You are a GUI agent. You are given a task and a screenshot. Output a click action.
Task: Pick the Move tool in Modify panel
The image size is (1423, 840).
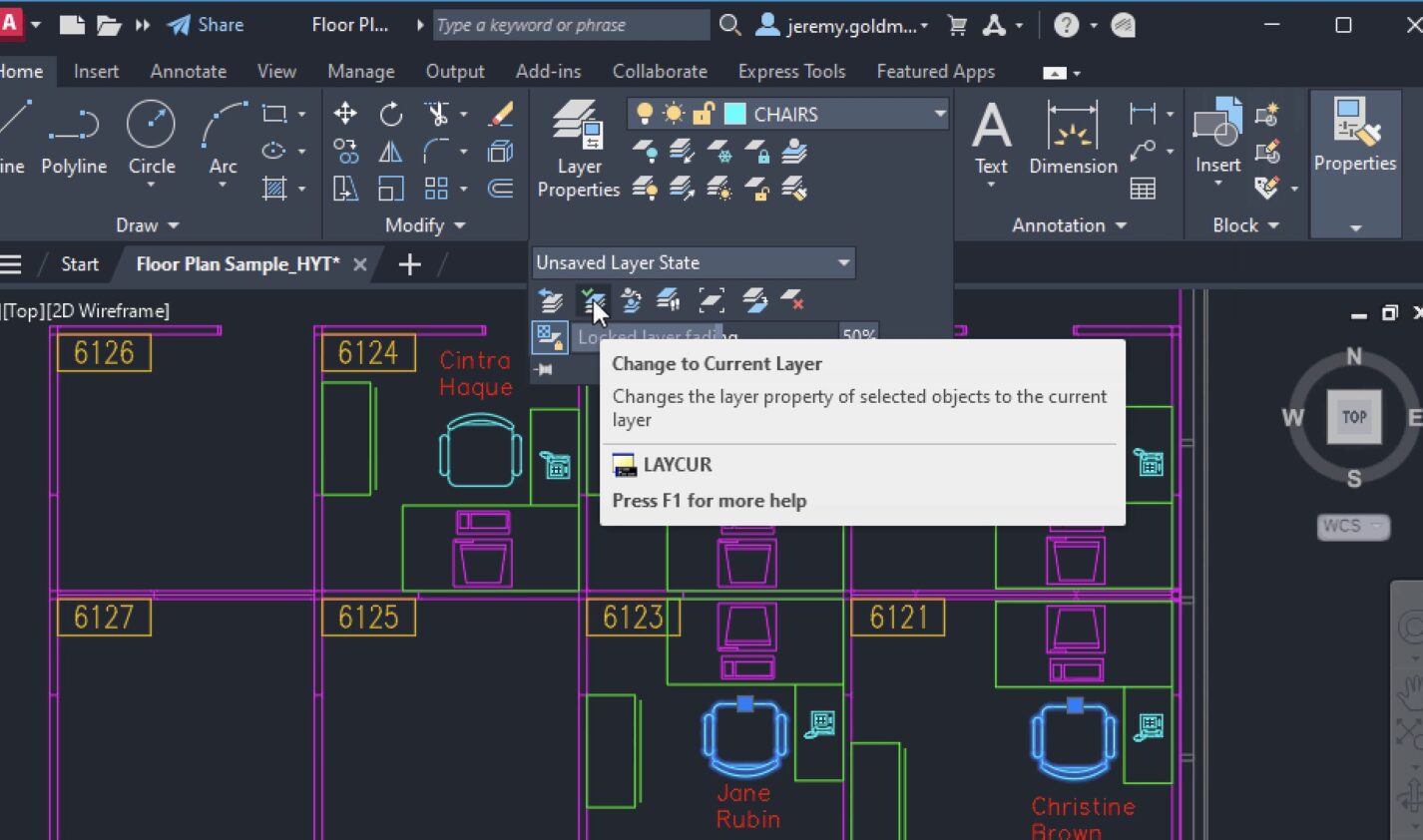coord(345,114)
